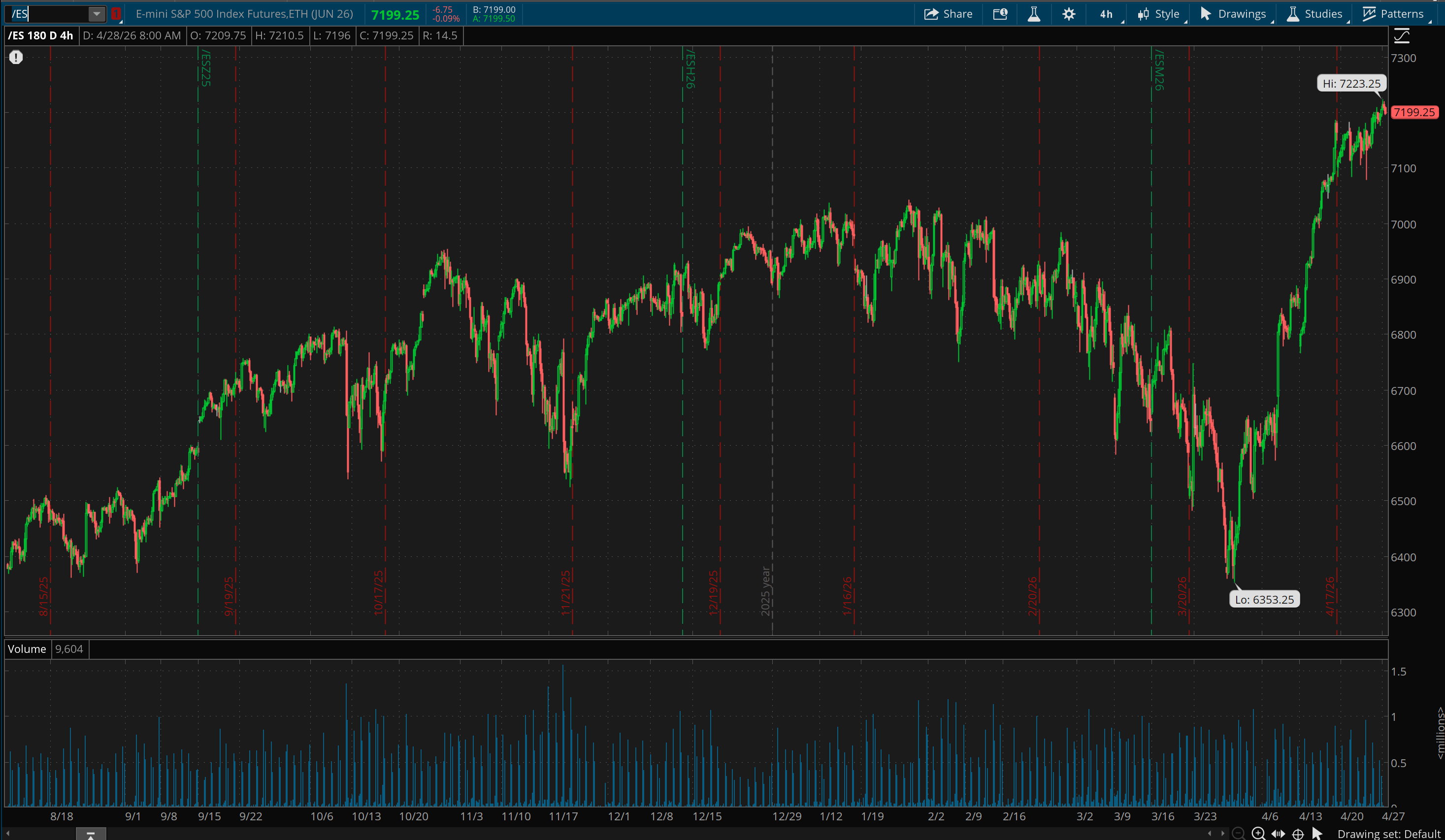Image resolution: width=1445 pixels, height=840 pixels.
Task: Select the pointer cursor tool at bottom
Action: coord(1317,833)
